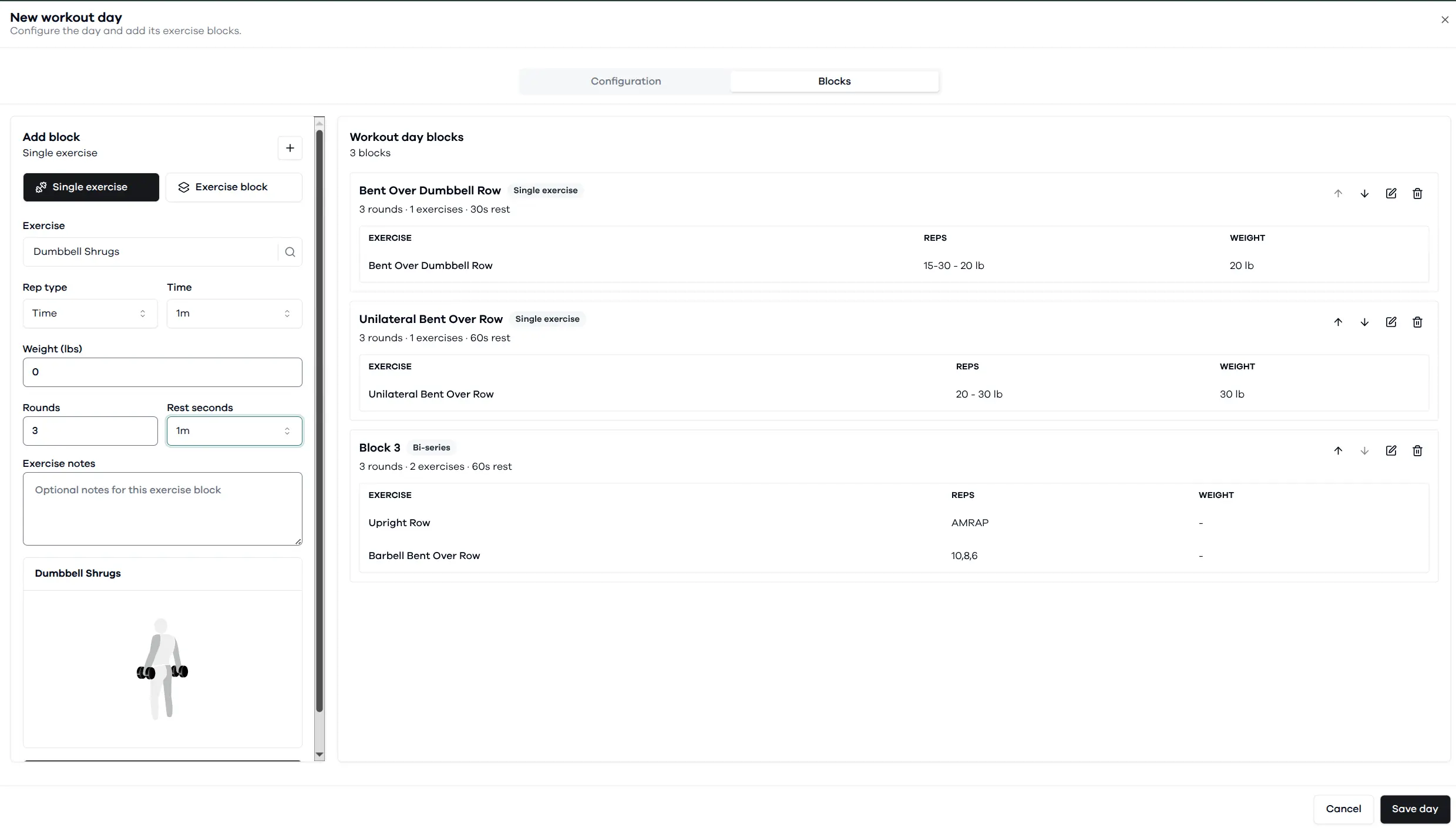The image size is (1456, 828).
Task: Open the Rep type dropdown
Action: (x=90, y=314)
